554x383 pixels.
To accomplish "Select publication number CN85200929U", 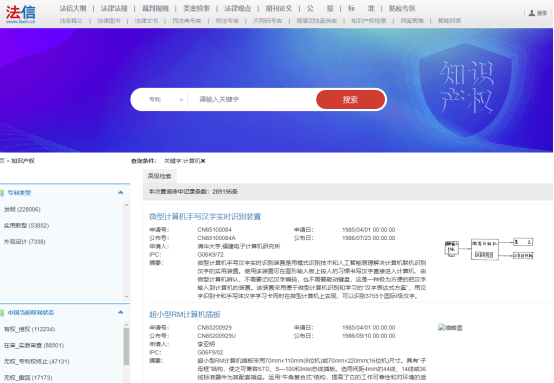I will pos(217,336).
